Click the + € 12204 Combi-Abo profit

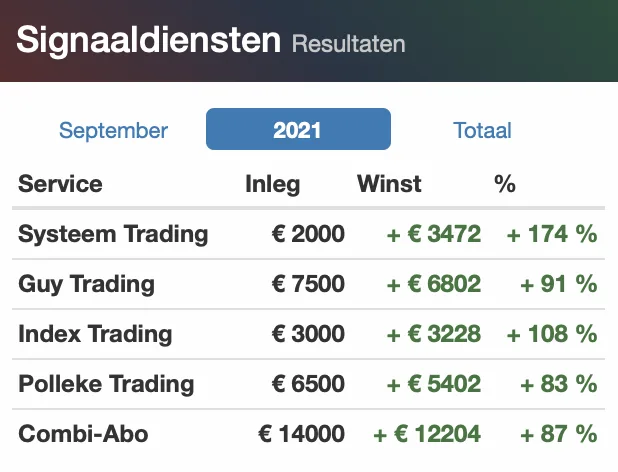(x=427, y=434)
